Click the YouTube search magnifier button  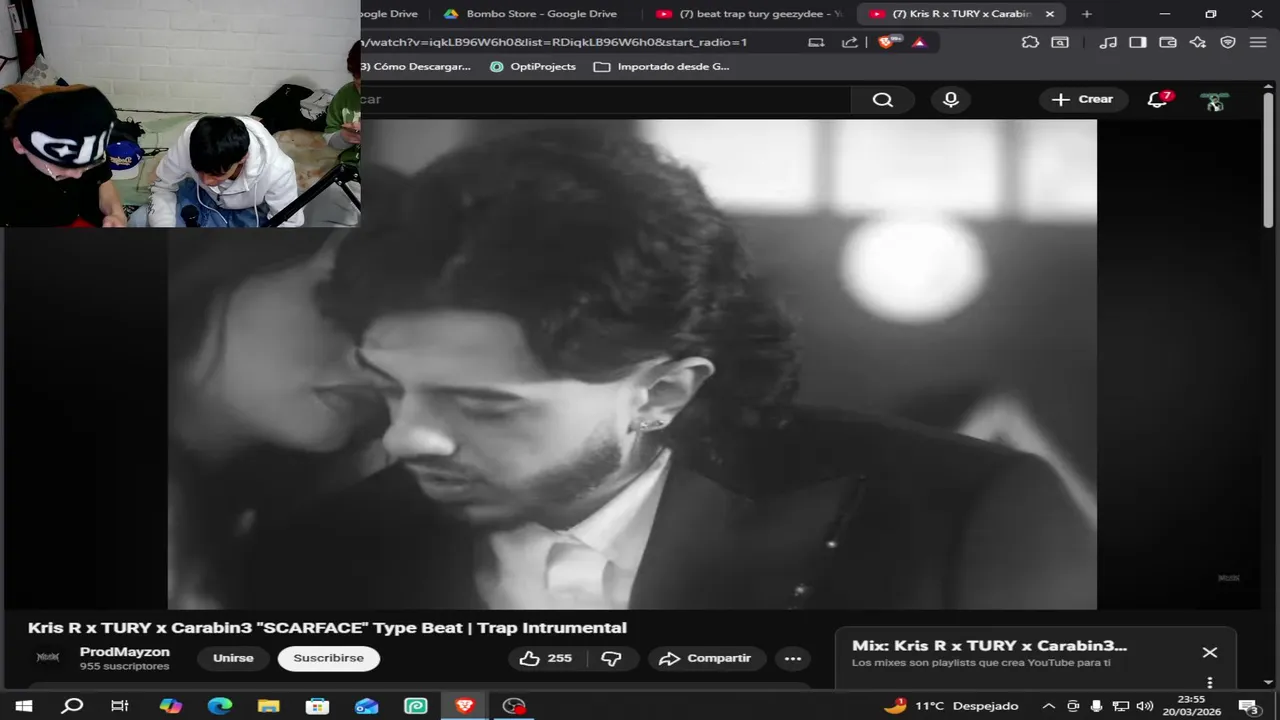882,99
